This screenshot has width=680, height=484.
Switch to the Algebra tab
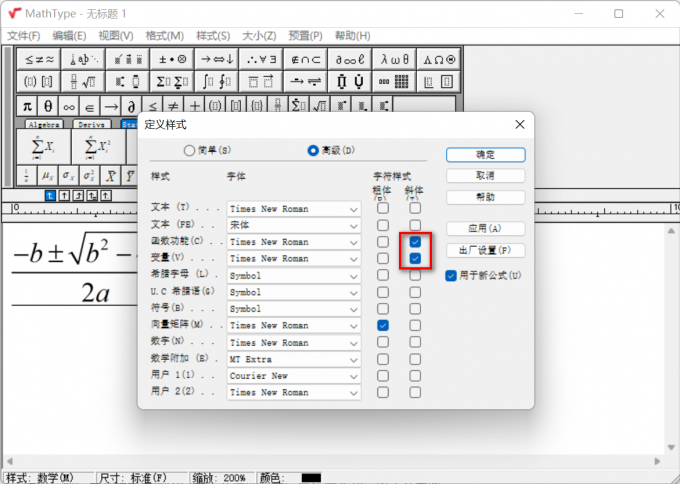44,125
